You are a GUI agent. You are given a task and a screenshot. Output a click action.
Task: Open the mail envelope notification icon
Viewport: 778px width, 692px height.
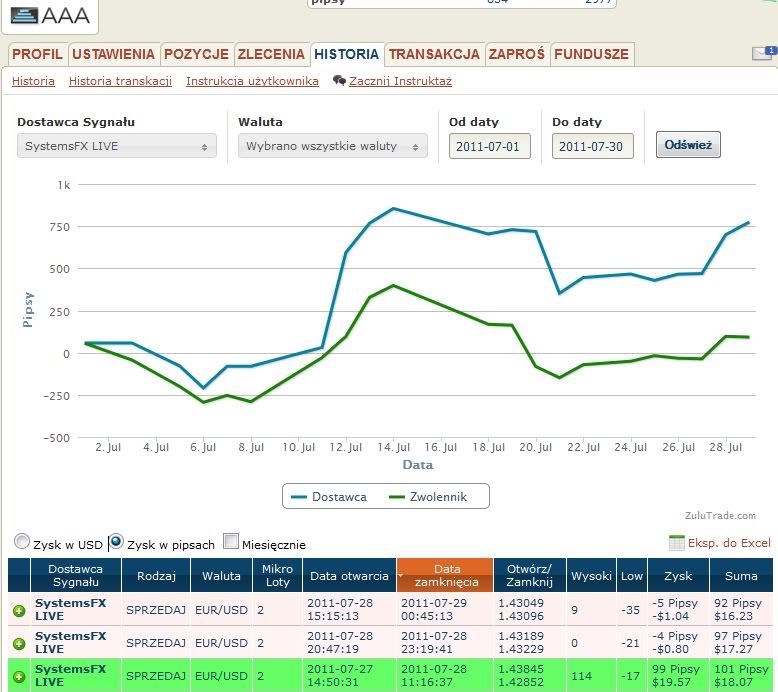pyautogui.click(x=764, y=52)
